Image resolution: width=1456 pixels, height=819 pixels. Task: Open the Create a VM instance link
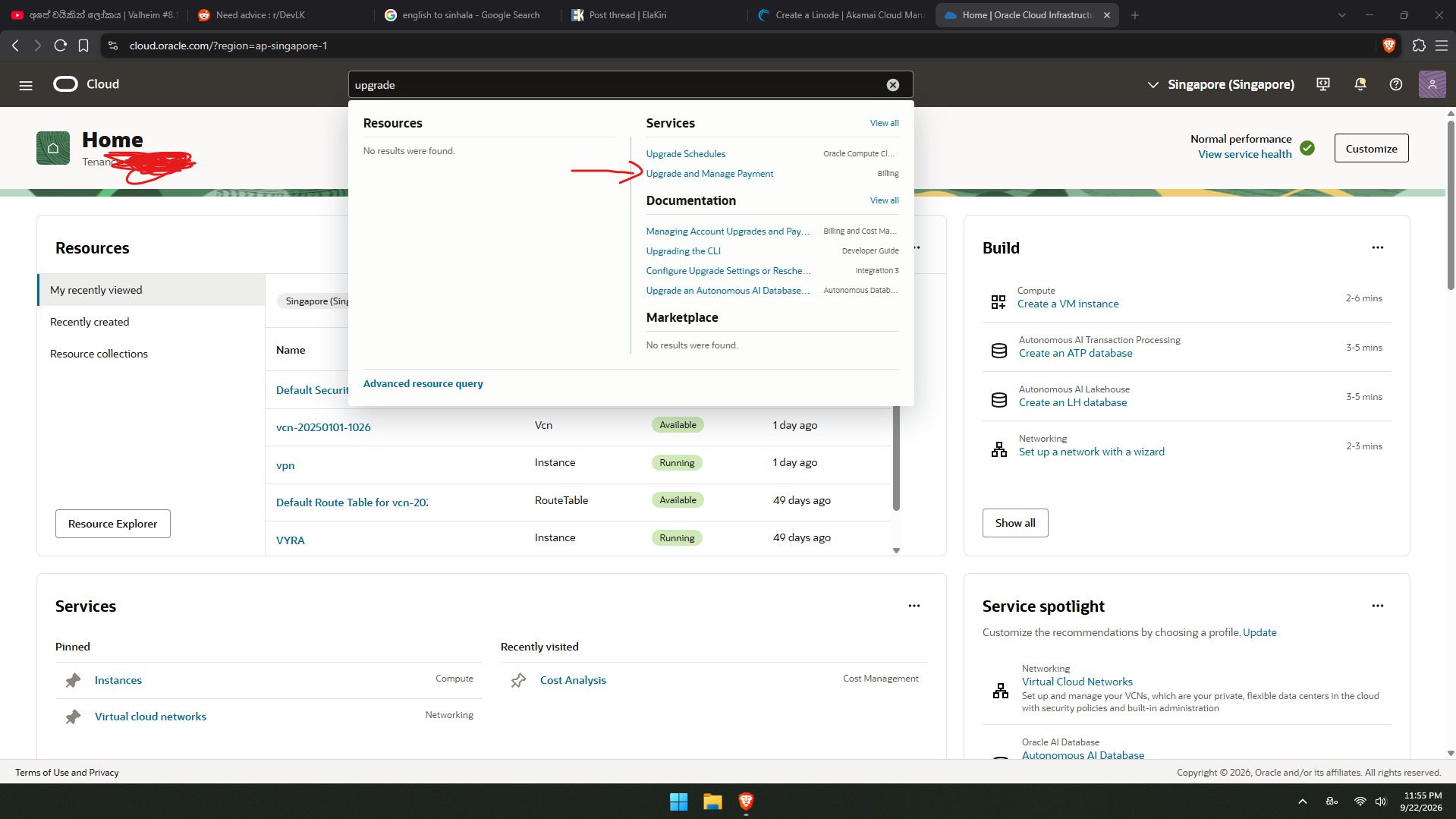pyautogui.click(x=1068, y=304)
